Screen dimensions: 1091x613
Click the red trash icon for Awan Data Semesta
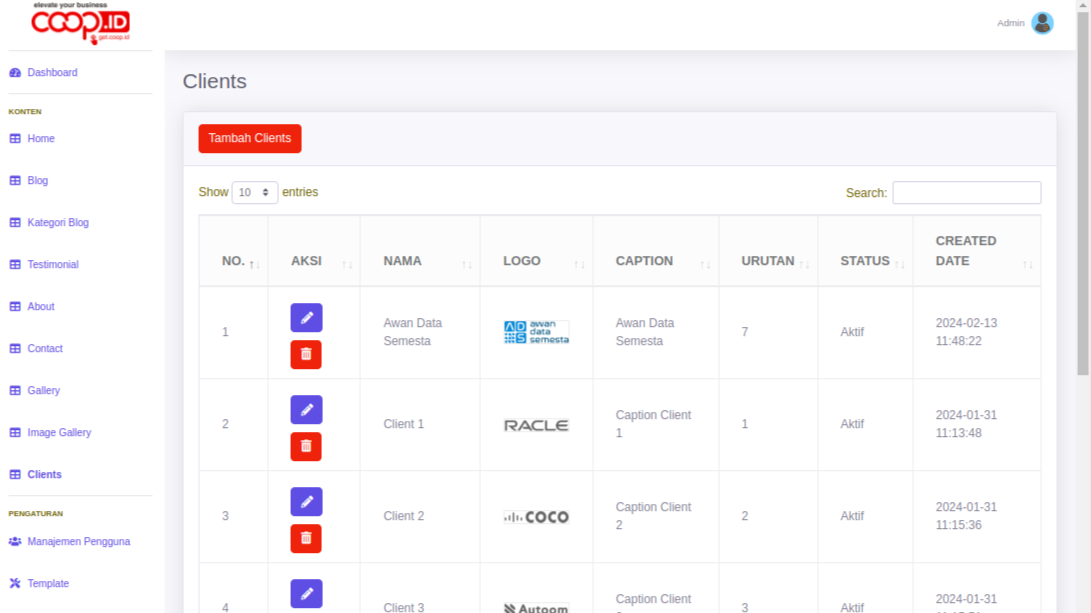pos(306,354)
